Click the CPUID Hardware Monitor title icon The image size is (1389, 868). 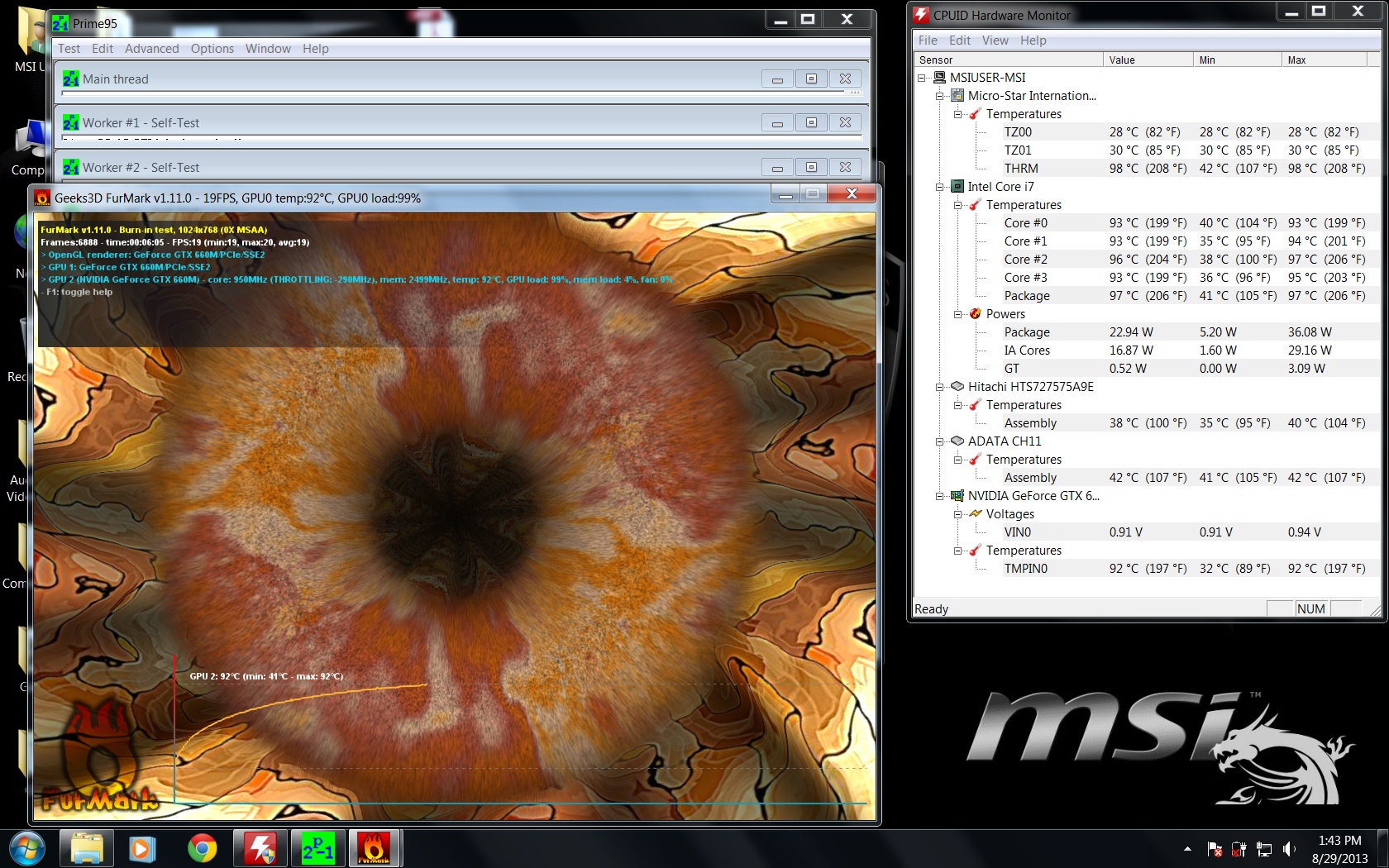(921, 15)
